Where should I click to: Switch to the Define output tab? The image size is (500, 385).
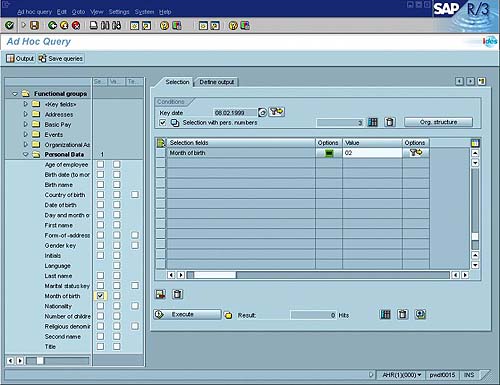coord(217,82)
